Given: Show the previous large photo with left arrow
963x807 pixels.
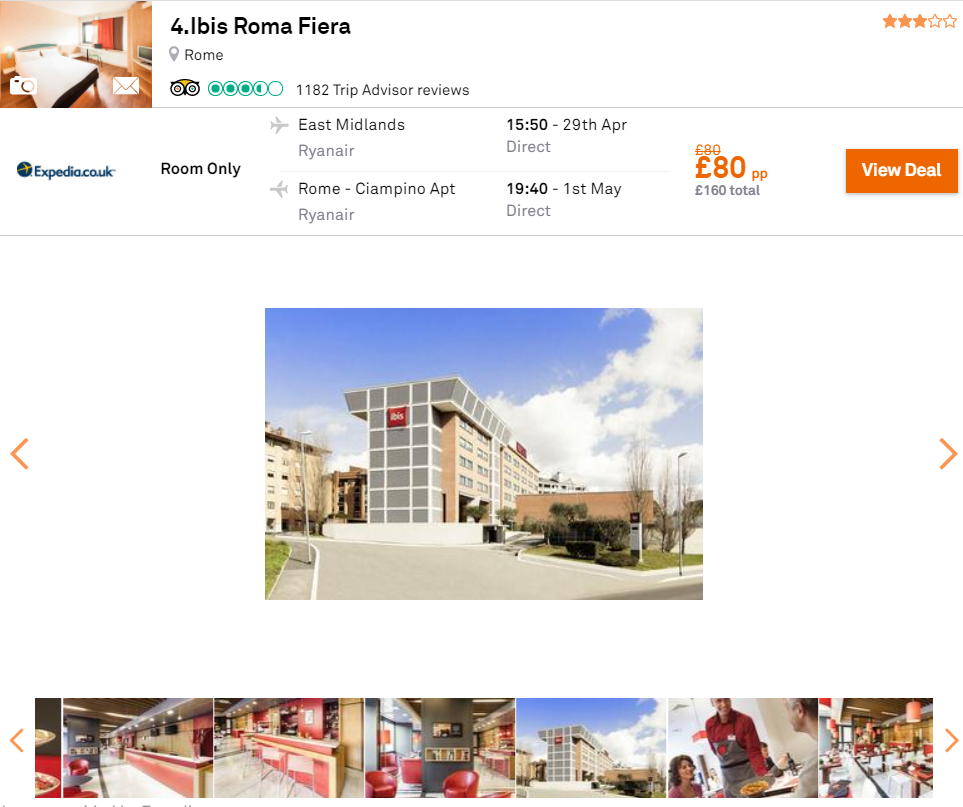Looking at the screenshot, I should (20, 454).
